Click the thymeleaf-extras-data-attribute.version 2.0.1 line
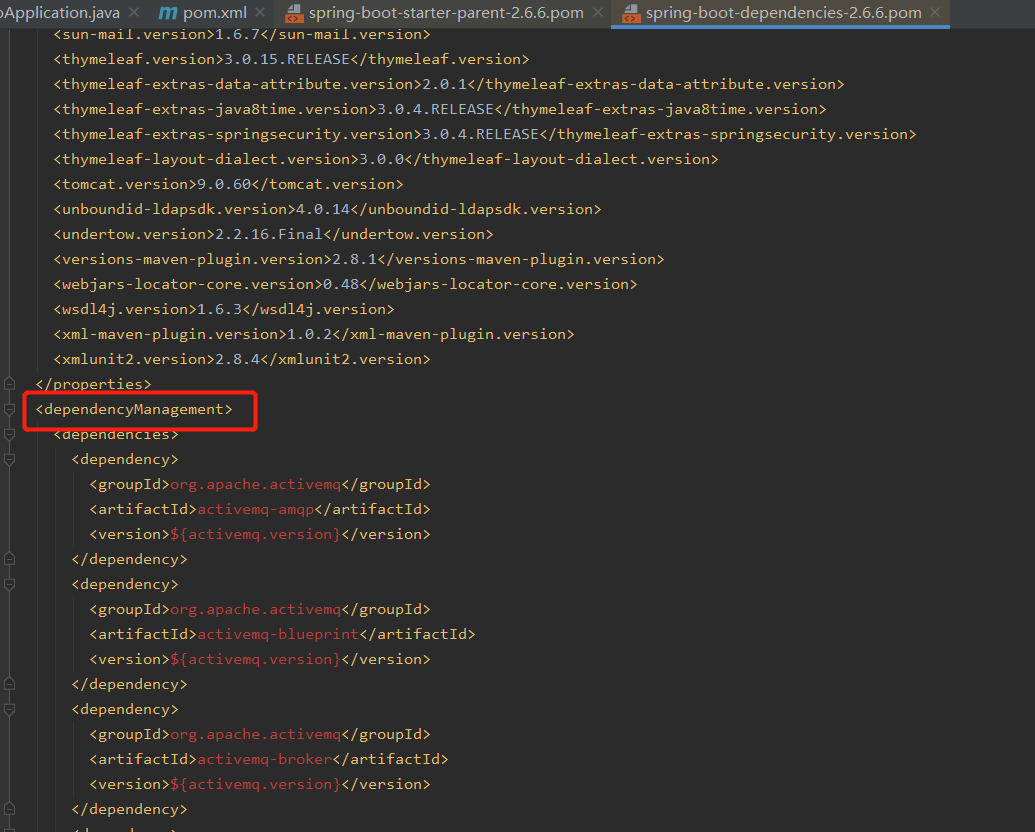 (x=449, y=85)
